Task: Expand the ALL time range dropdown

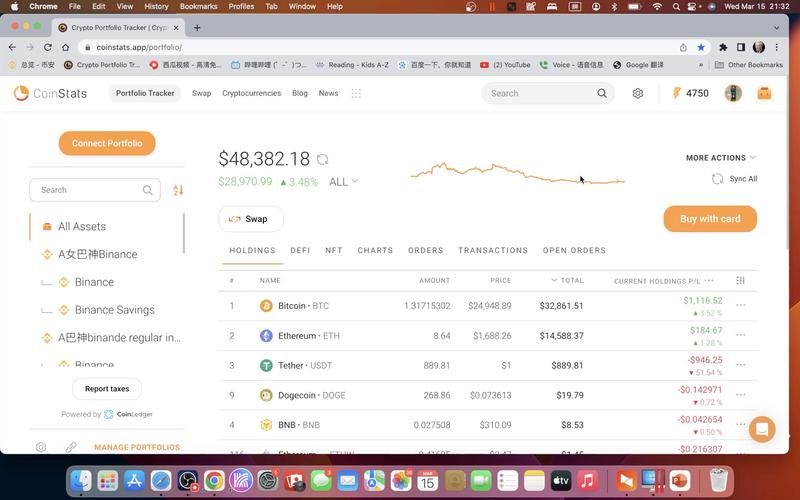Action: 343,182
